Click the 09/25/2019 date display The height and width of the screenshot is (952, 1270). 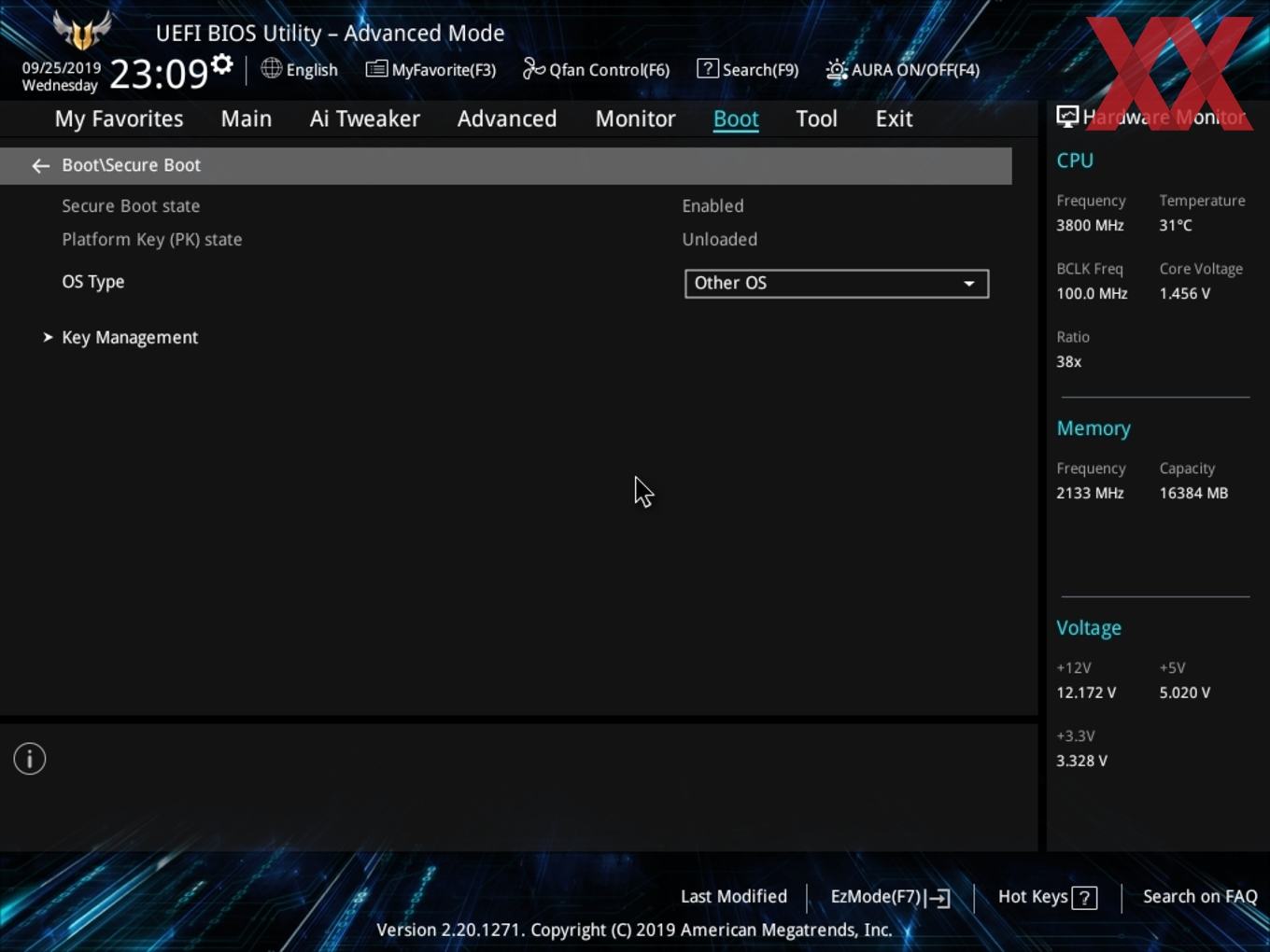point(62,68)
